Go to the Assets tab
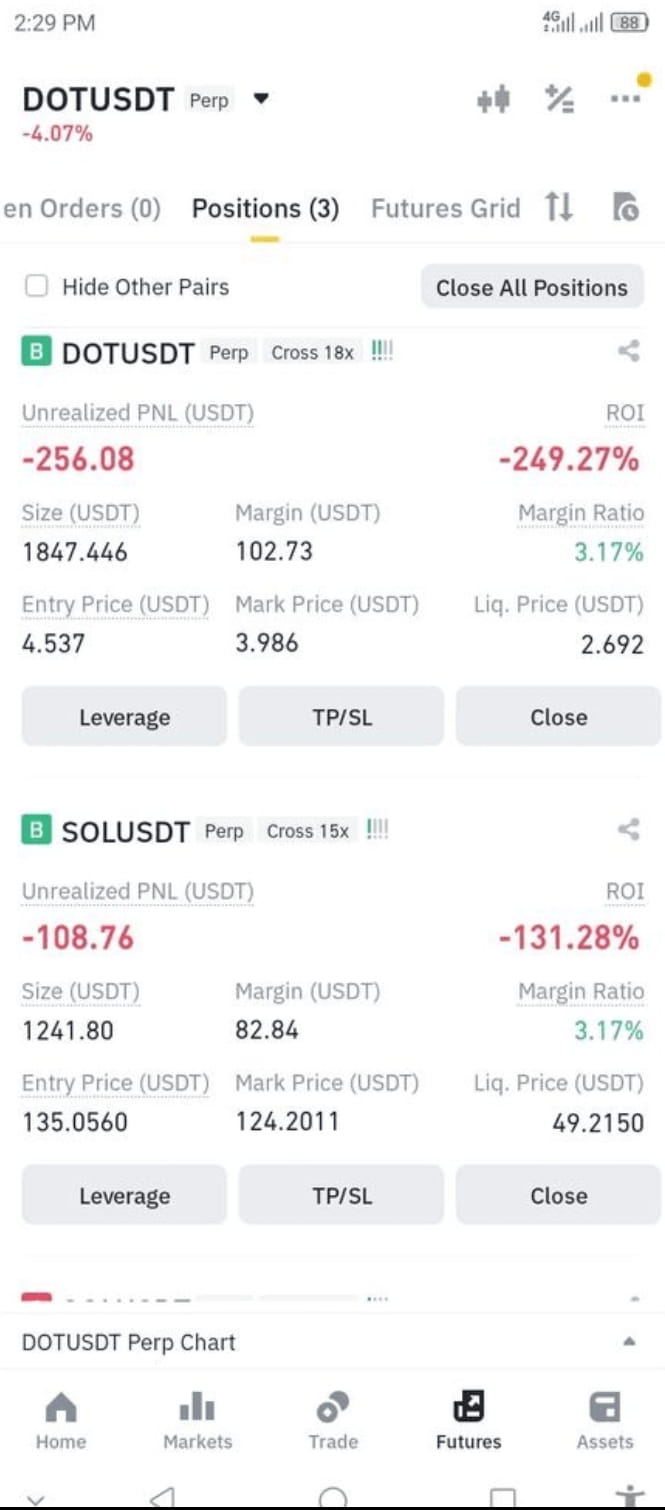Image resolution: width=665 pixels, height=1510 pixels. (604, 1419)
